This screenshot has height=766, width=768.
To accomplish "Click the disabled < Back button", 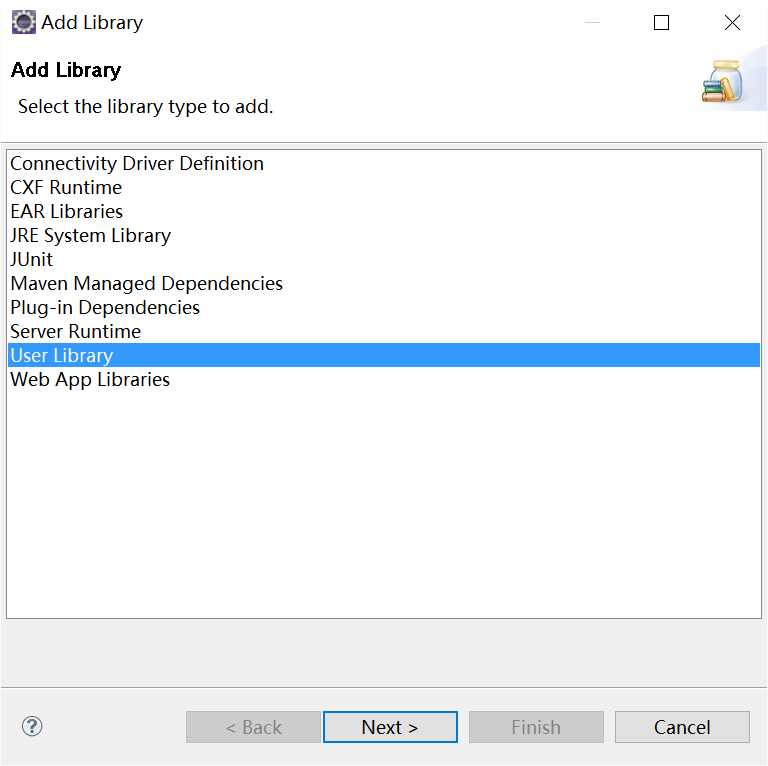I will click(253, 727).
